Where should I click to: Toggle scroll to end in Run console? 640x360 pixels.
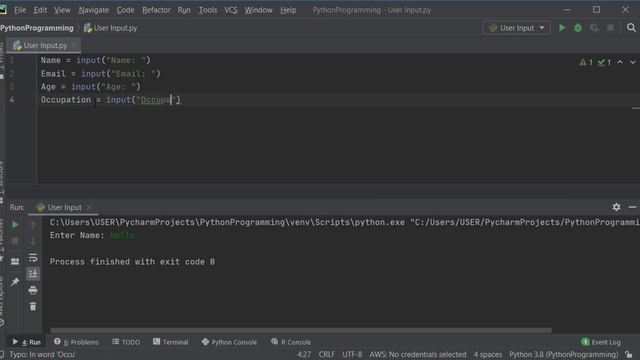[33, 274]
